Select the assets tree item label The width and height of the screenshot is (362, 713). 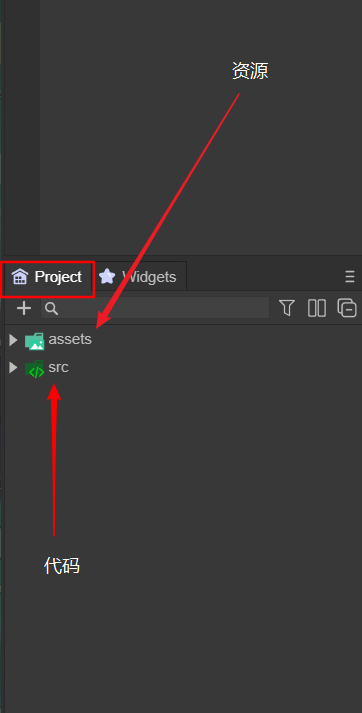tap(70, 339)
